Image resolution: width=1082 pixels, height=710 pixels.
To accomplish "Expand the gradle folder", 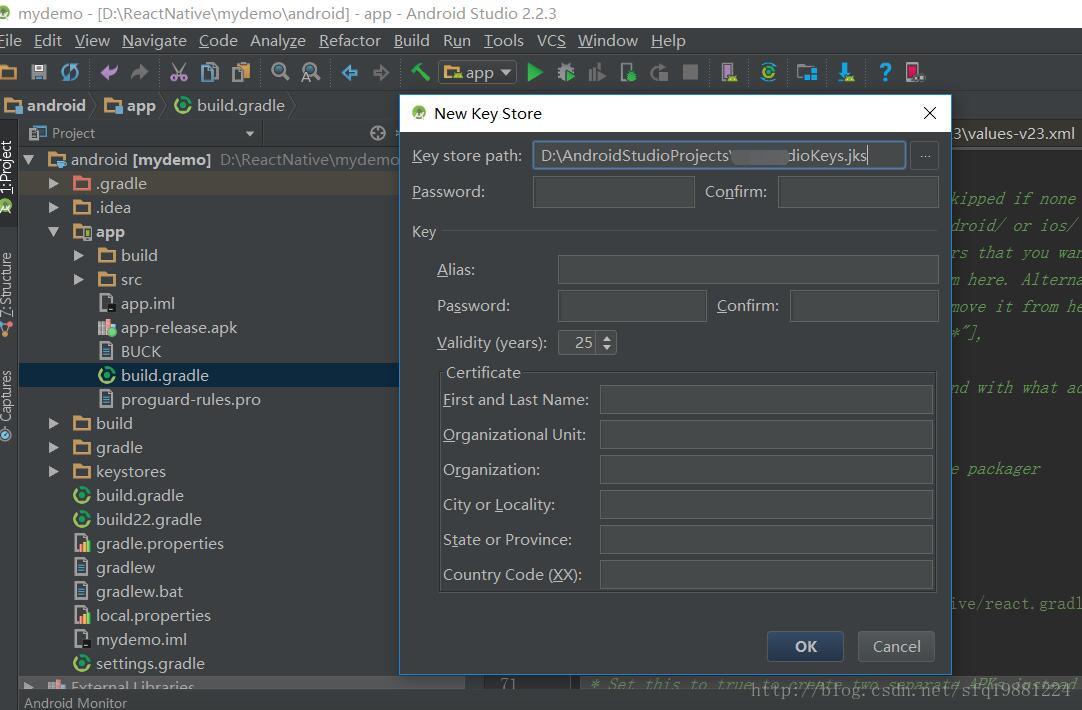I will click(x=54, y=447).
